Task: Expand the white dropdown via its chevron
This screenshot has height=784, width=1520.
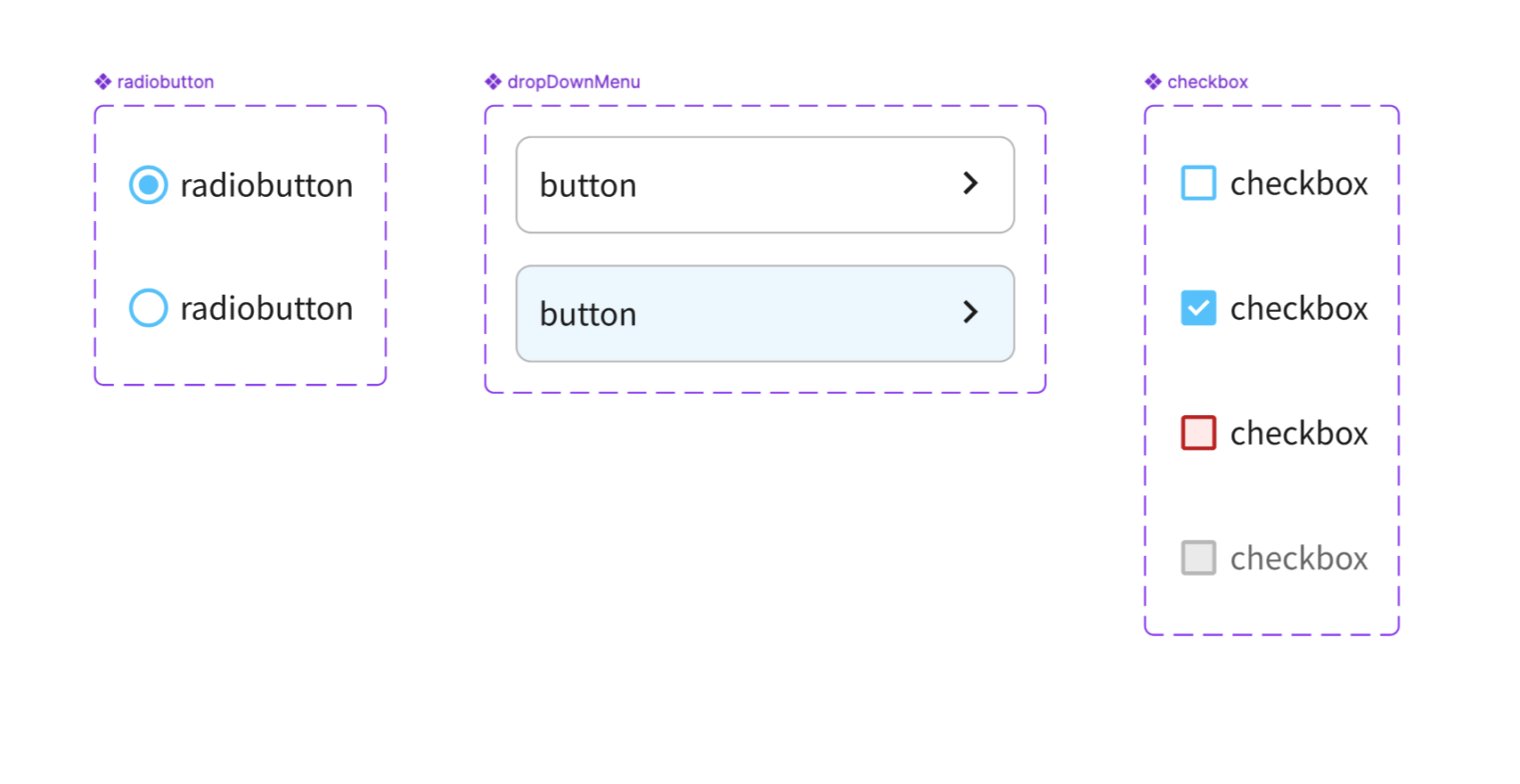Action: [970, 184]
